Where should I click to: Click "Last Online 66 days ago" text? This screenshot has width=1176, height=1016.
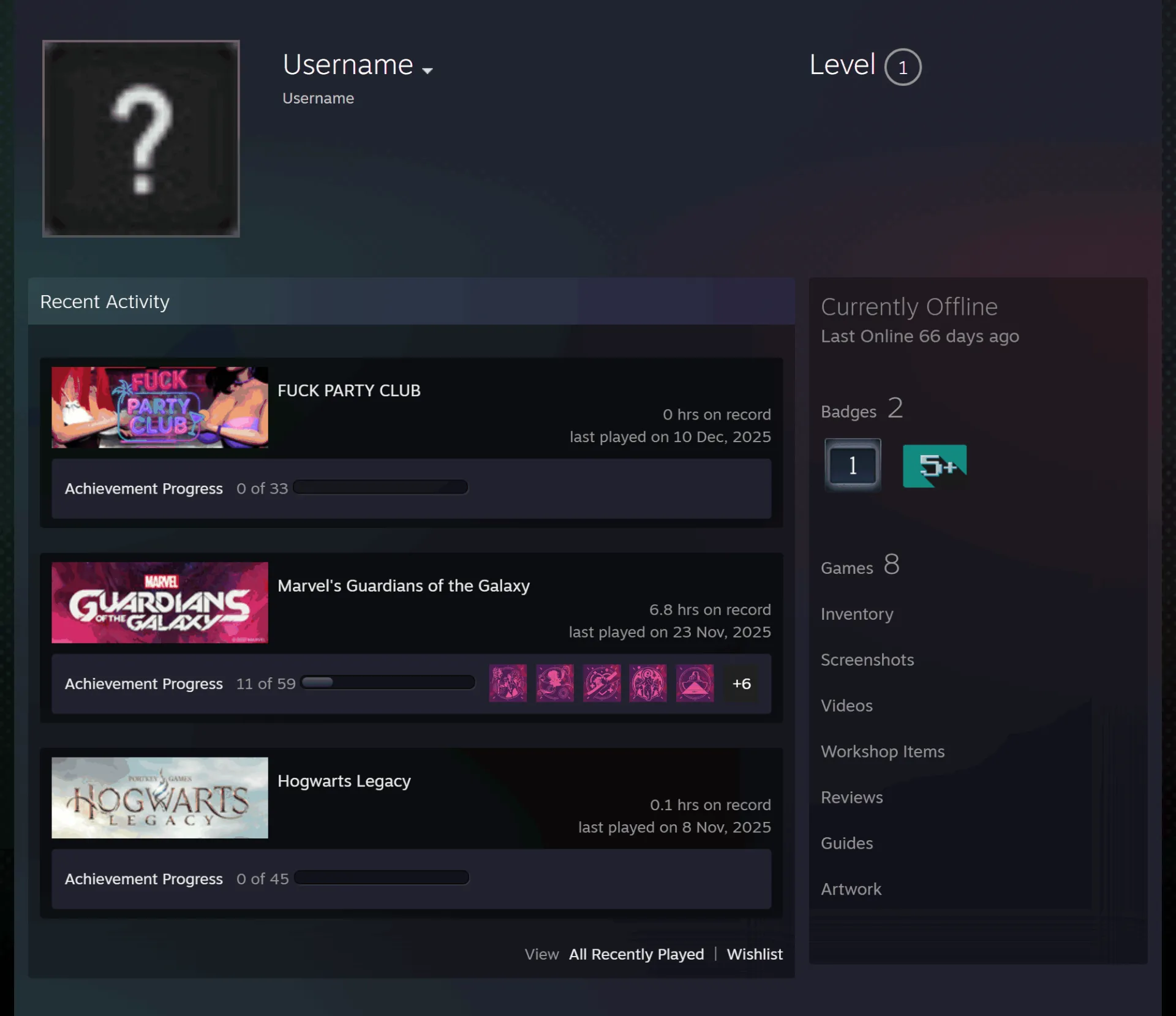coord(920,336)
